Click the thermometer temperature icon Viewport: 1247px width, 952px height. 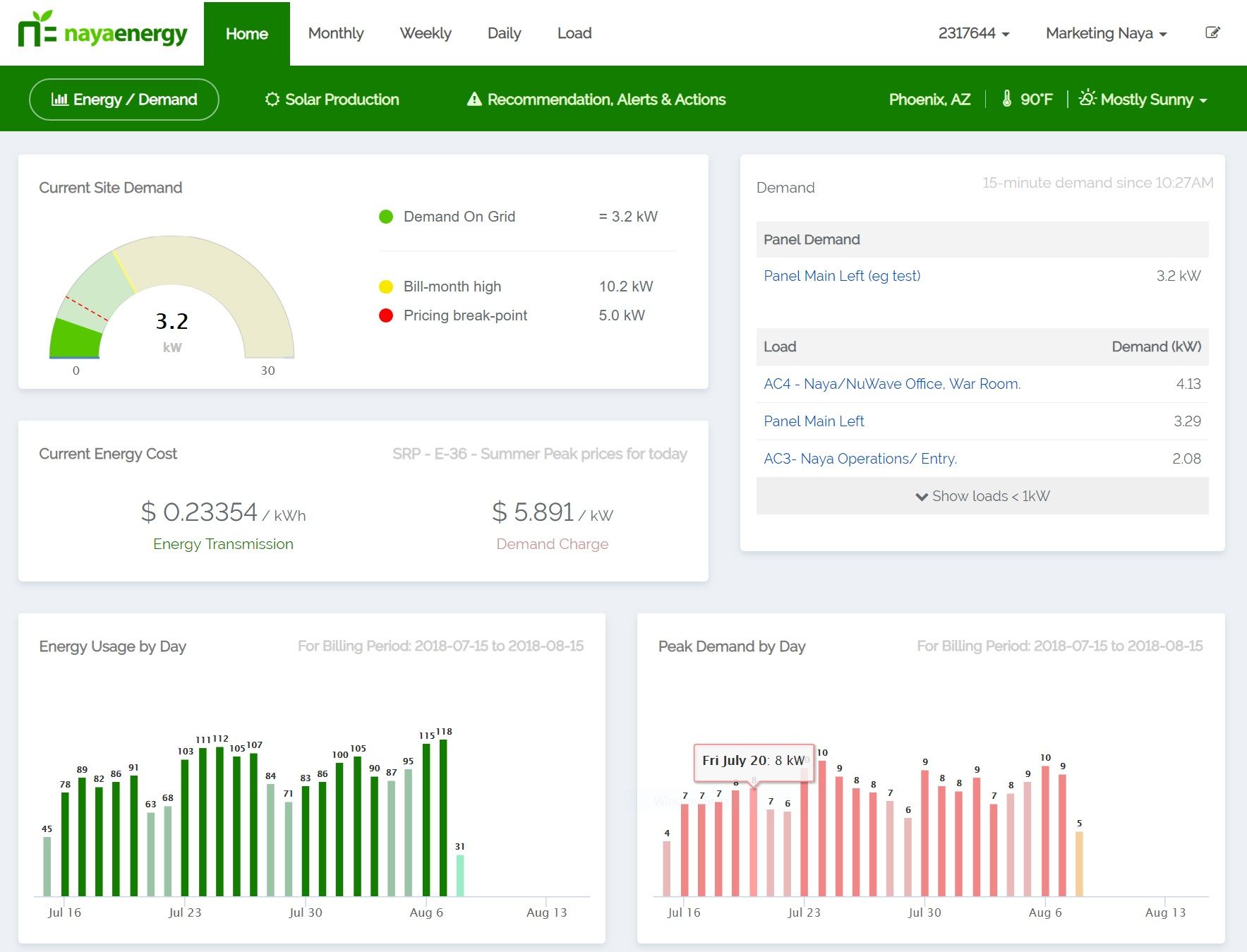[1007, 99]
